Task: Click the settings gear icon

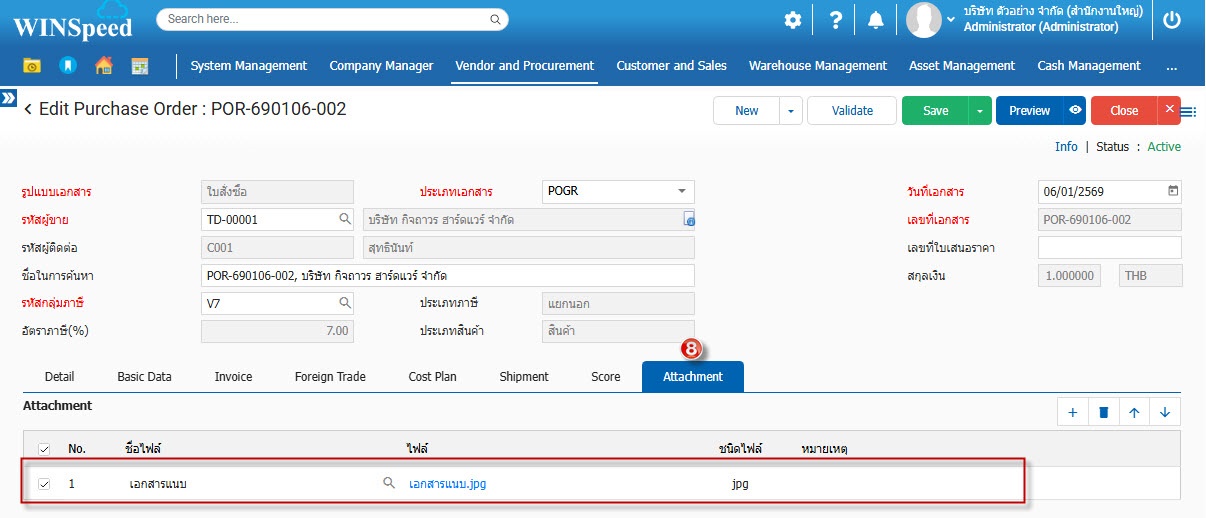Action: pos(793,20)
